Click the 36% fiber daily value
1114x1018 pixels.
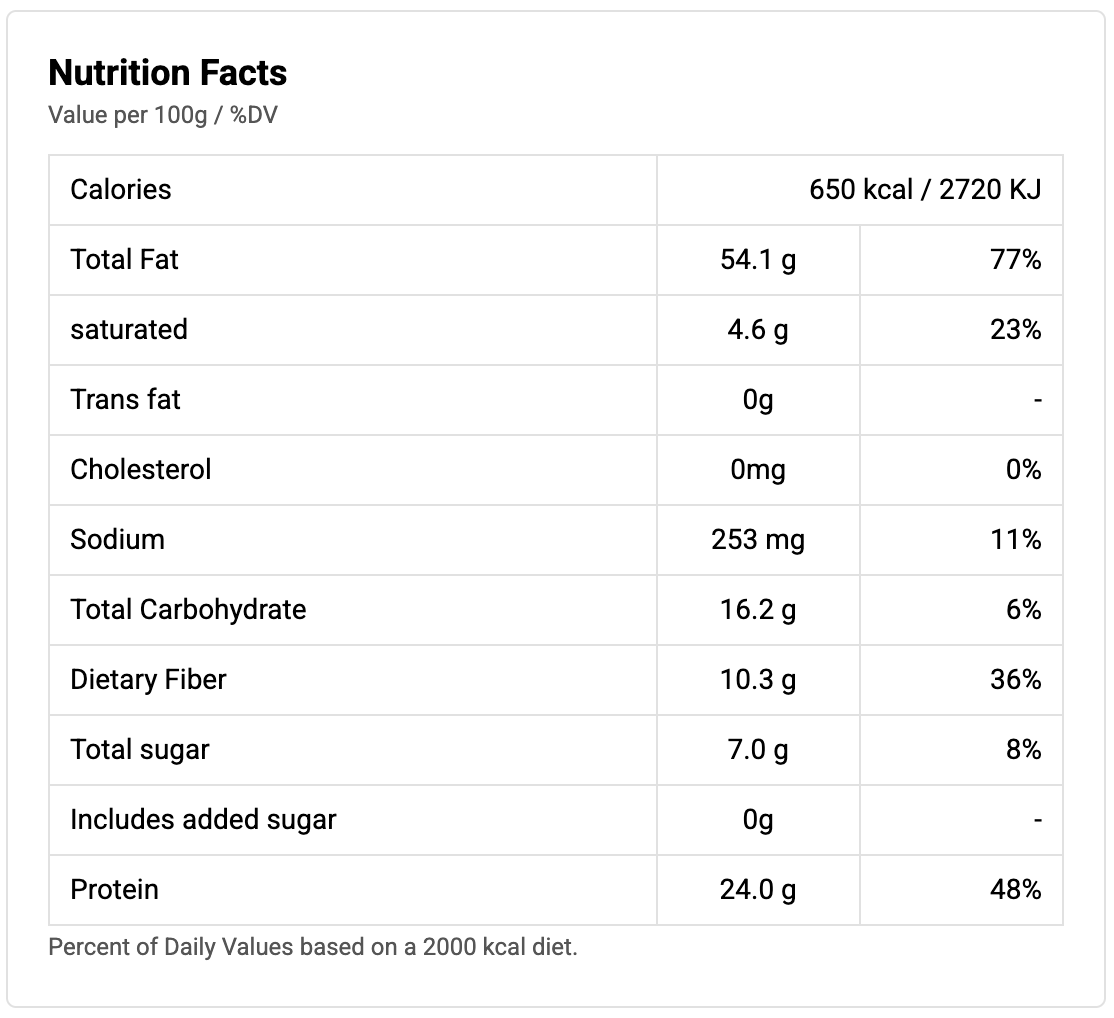click(1017, 680)
